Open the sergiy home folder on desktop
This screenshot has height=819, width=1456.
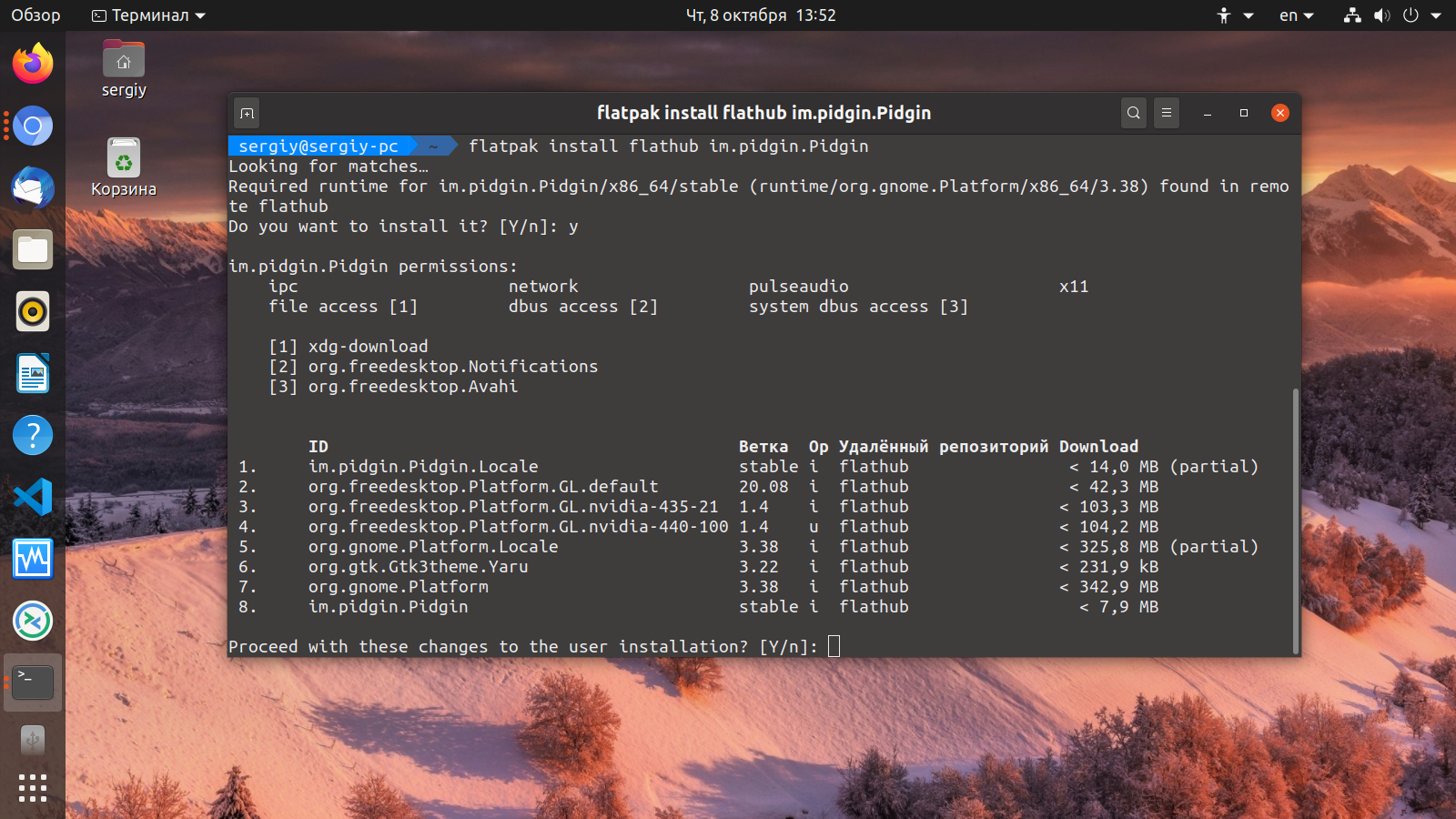coord(124,69)
